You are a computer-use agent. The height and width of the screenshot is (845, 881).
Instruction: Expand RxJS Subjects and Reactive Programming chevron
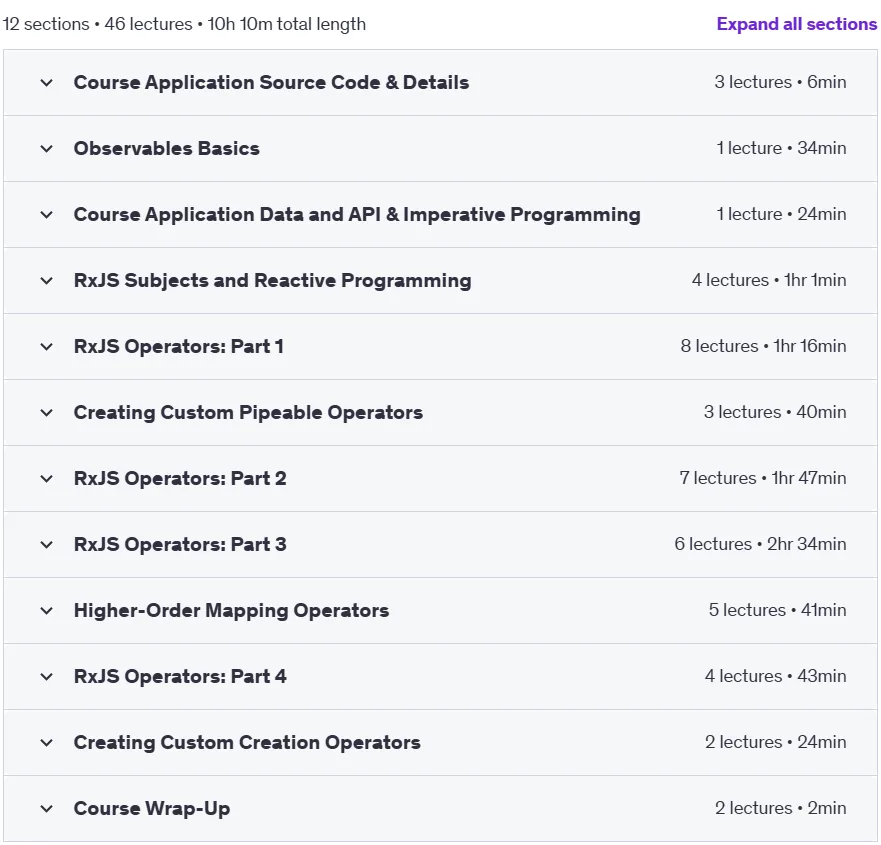pyautogui.click(x=47, y=281)
